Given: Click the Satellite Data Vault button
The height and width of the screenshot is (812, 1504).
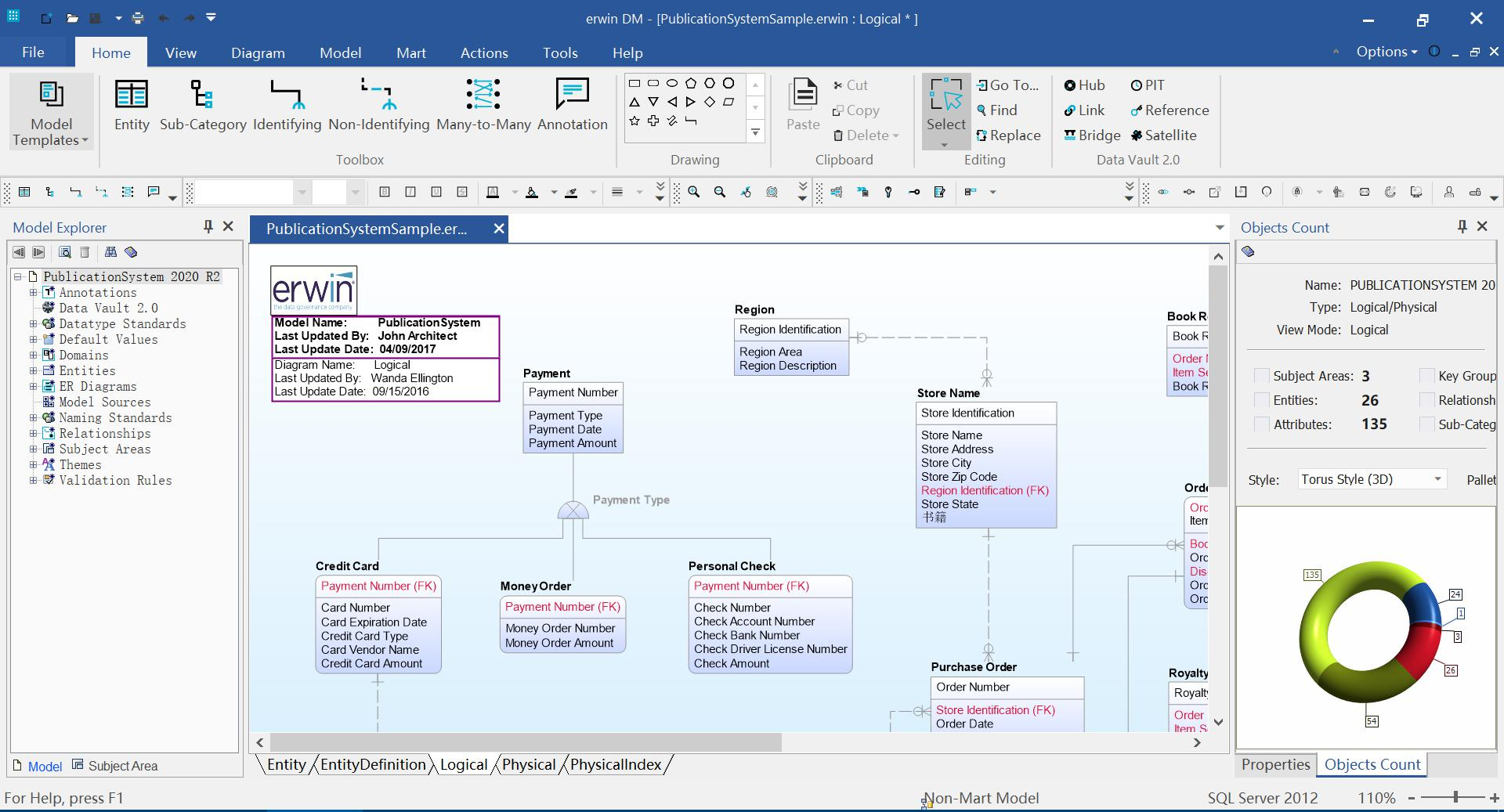Looking at the screenshot, I should tap(1163, 135).
